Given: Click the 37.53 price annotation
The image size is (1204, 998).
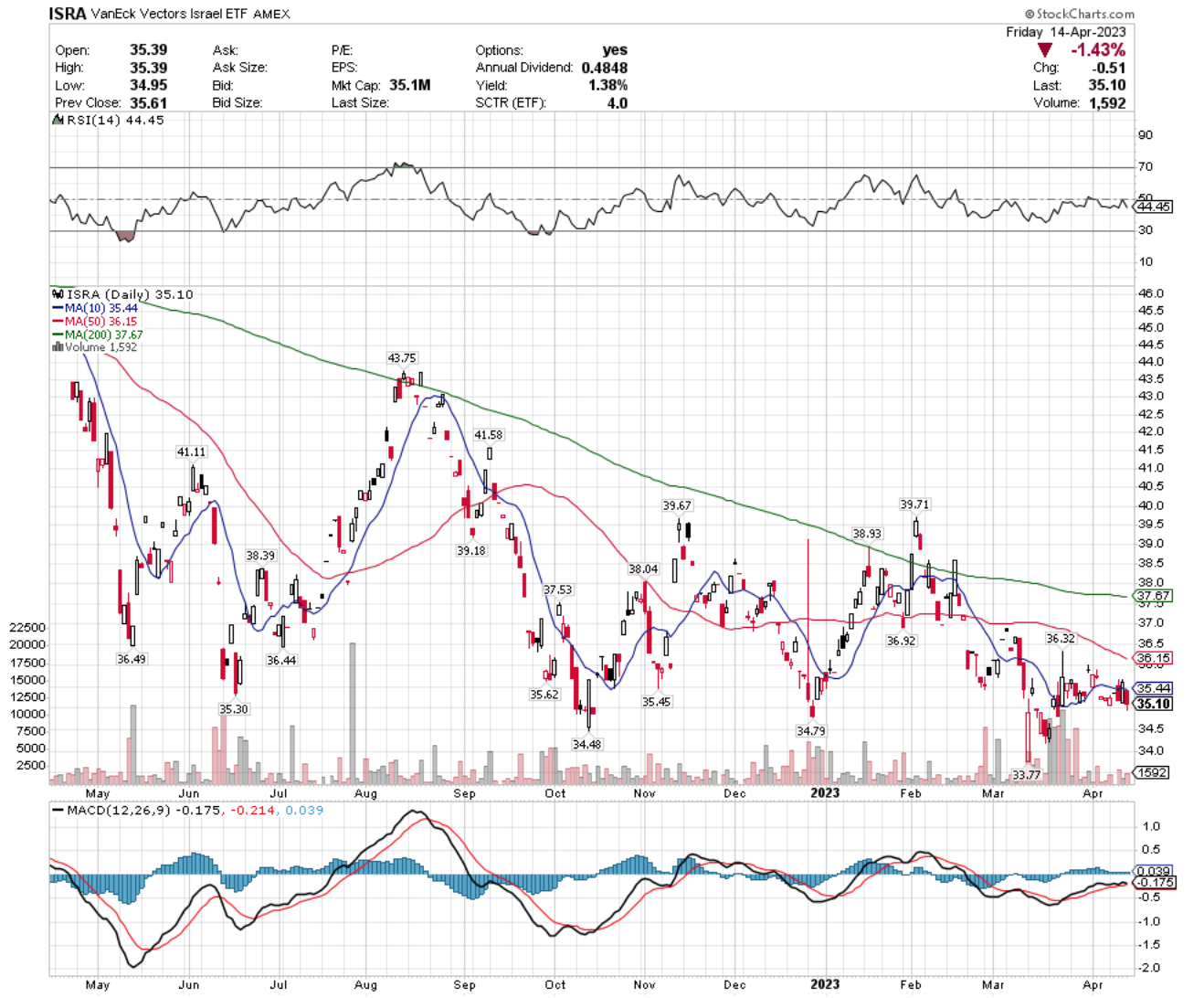Looking at the screenshot, I should [558, 590].
